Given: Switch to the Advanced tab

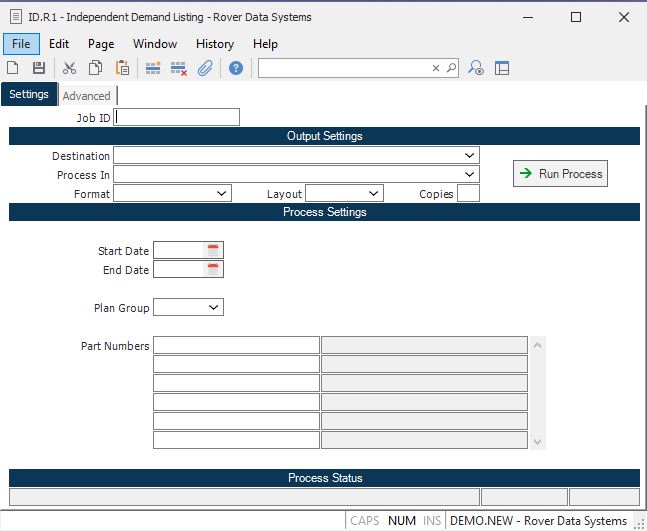Looking at the screenshot, I should pos(87,96).
